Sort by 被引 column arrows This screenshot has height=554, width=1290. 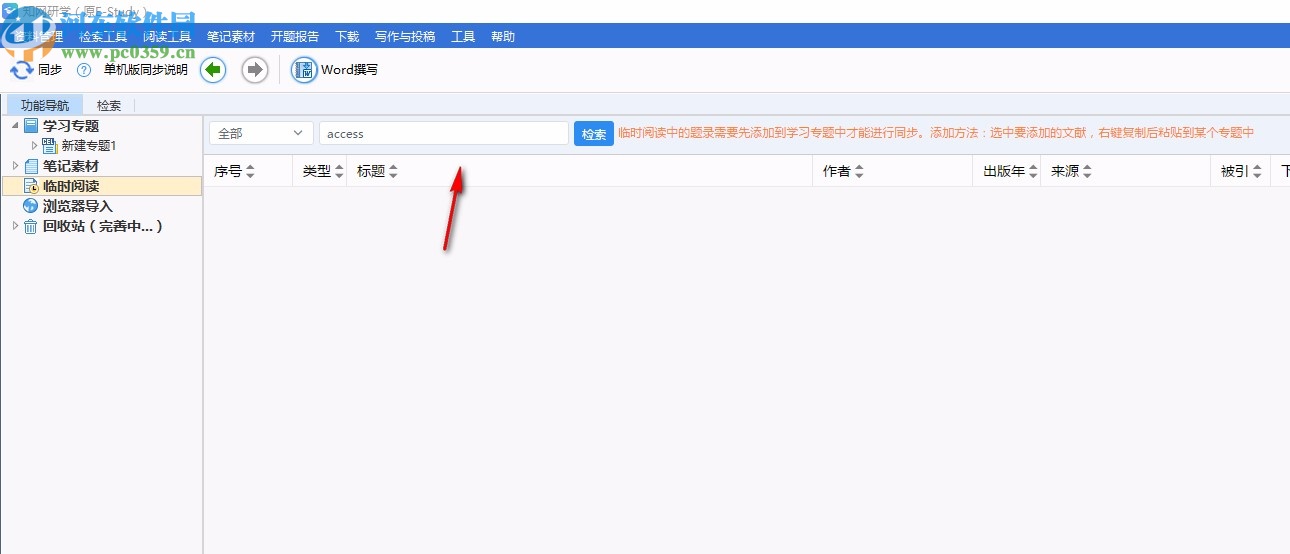(1257, 172)
